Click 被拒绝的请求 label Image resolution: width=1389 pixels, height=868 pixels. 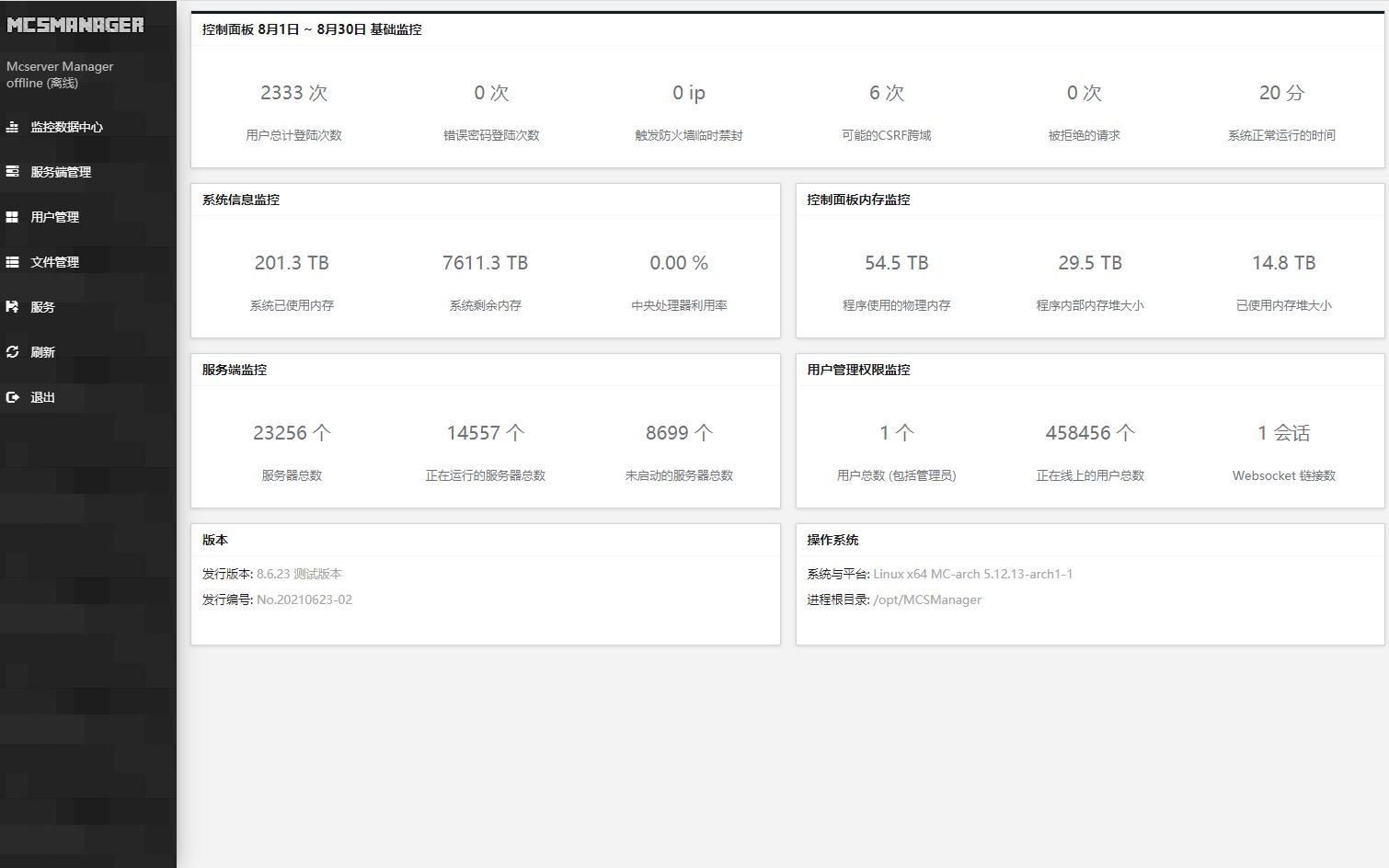pos(1084,135)
